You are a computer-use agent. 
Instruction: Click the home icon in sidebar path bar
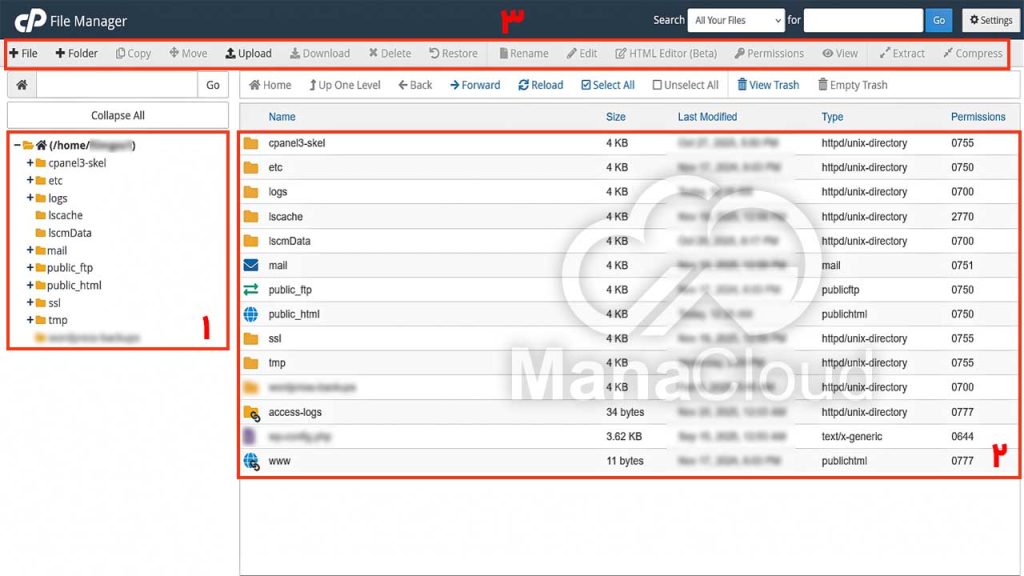22,86
